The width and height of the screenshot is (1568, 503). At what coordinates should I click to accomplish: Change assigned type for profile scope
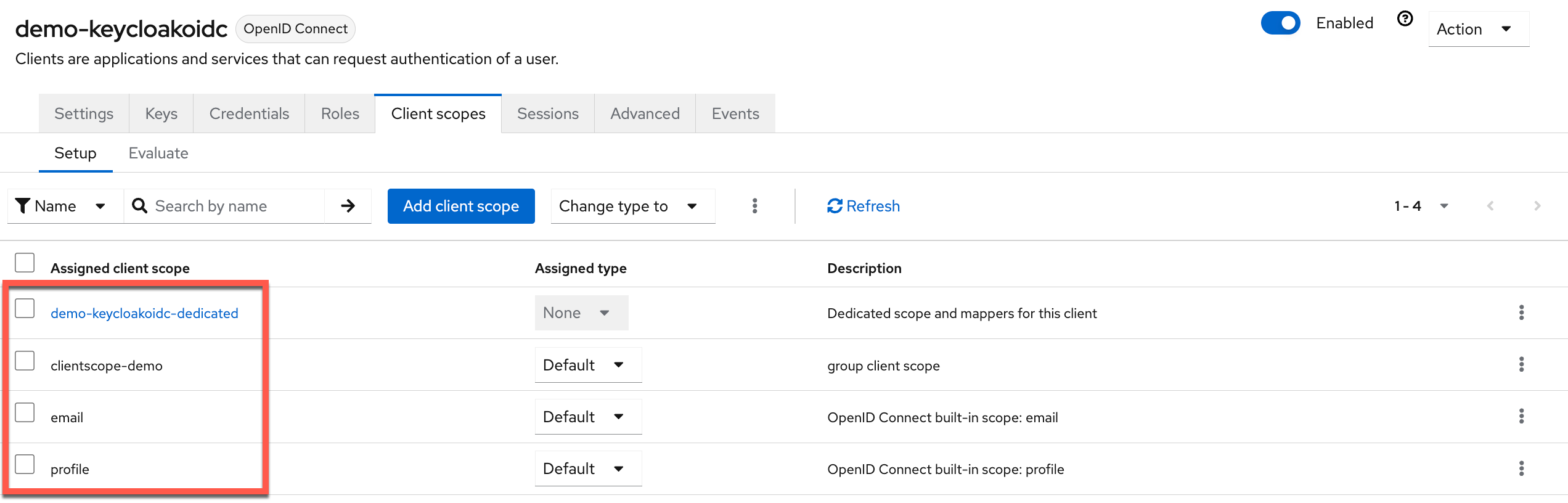[x=587, y=468]
